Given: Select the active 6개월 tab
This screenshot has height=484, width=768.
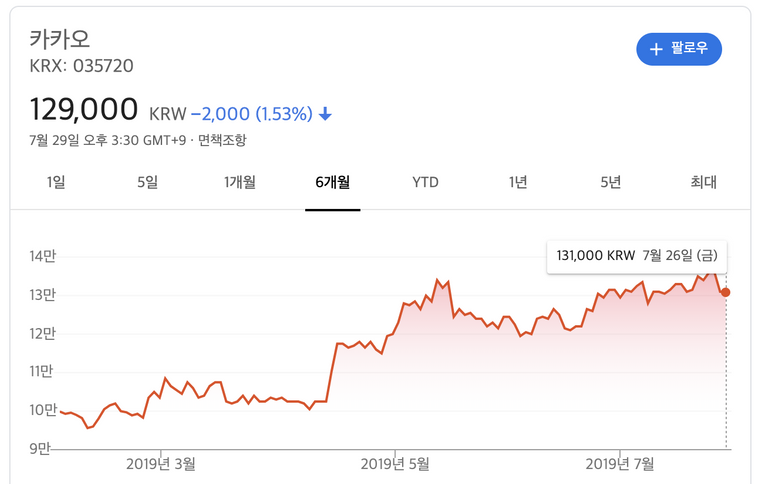Looking at the screenshot, I should [x=332, y=182].
